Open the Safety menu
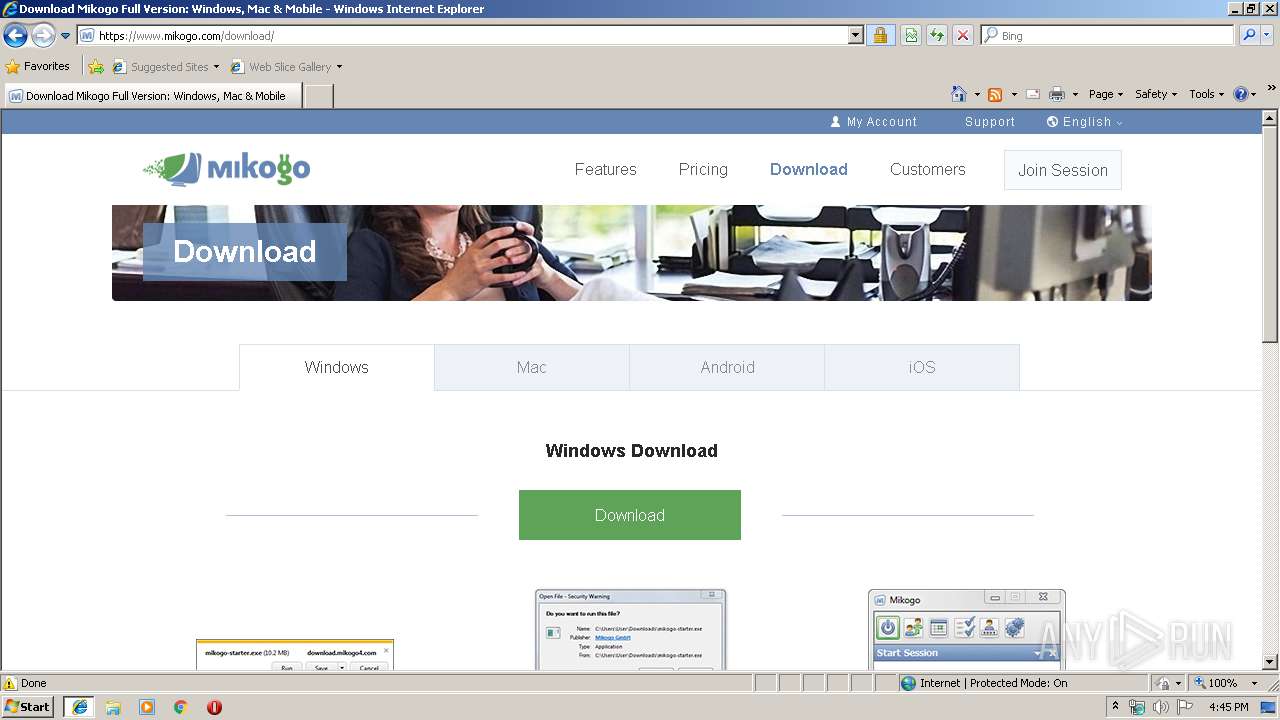Image resolution: width=1280 pixels, height=720 pixels. coord(1156,94)
